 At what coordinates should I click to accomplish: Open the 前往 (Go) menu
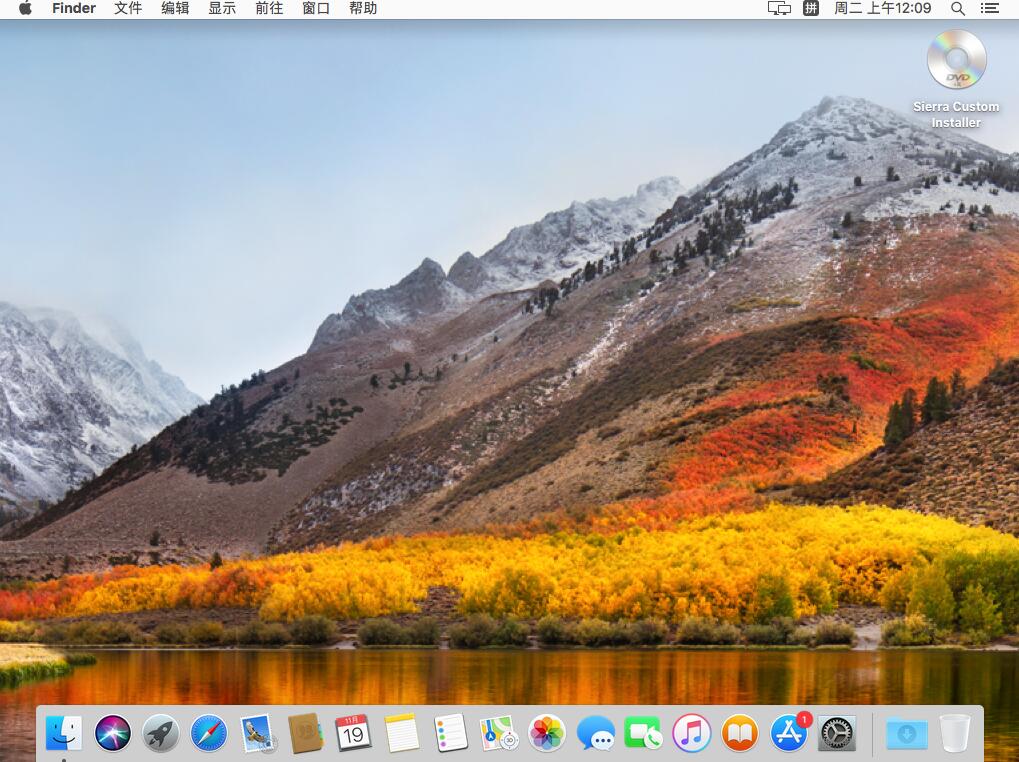coord(268,8)
